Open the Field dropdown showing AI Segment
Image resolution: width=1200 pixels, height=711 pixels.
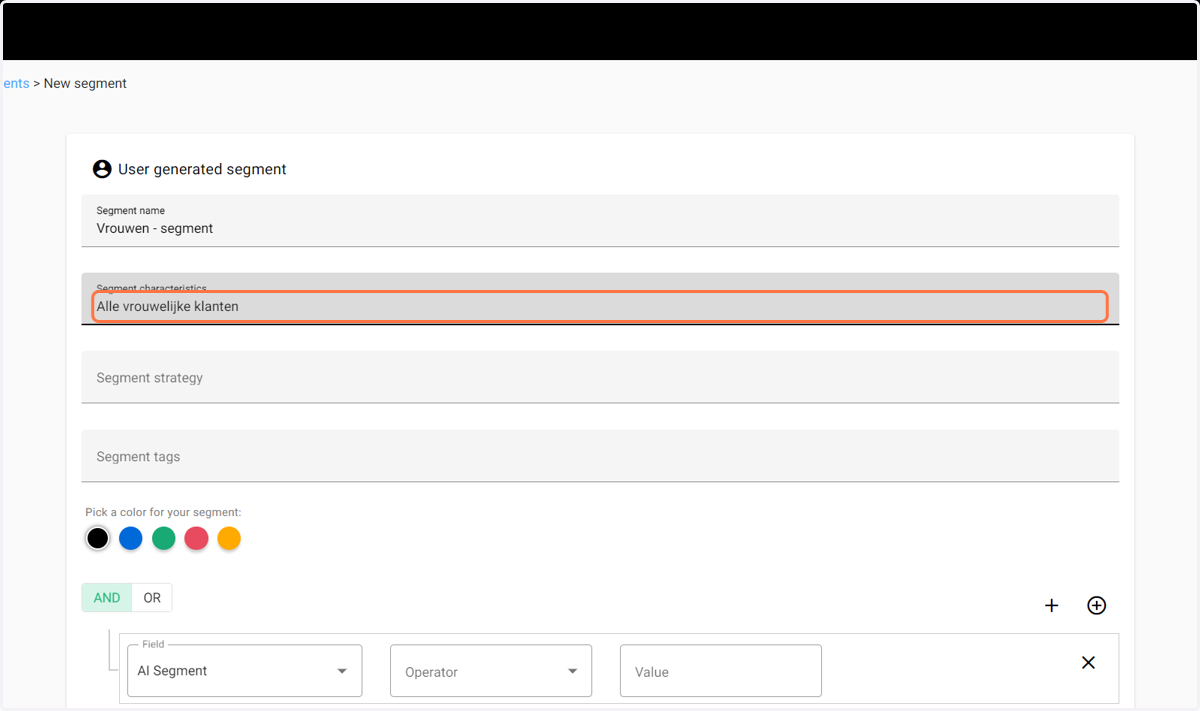[x=245, y=671]
